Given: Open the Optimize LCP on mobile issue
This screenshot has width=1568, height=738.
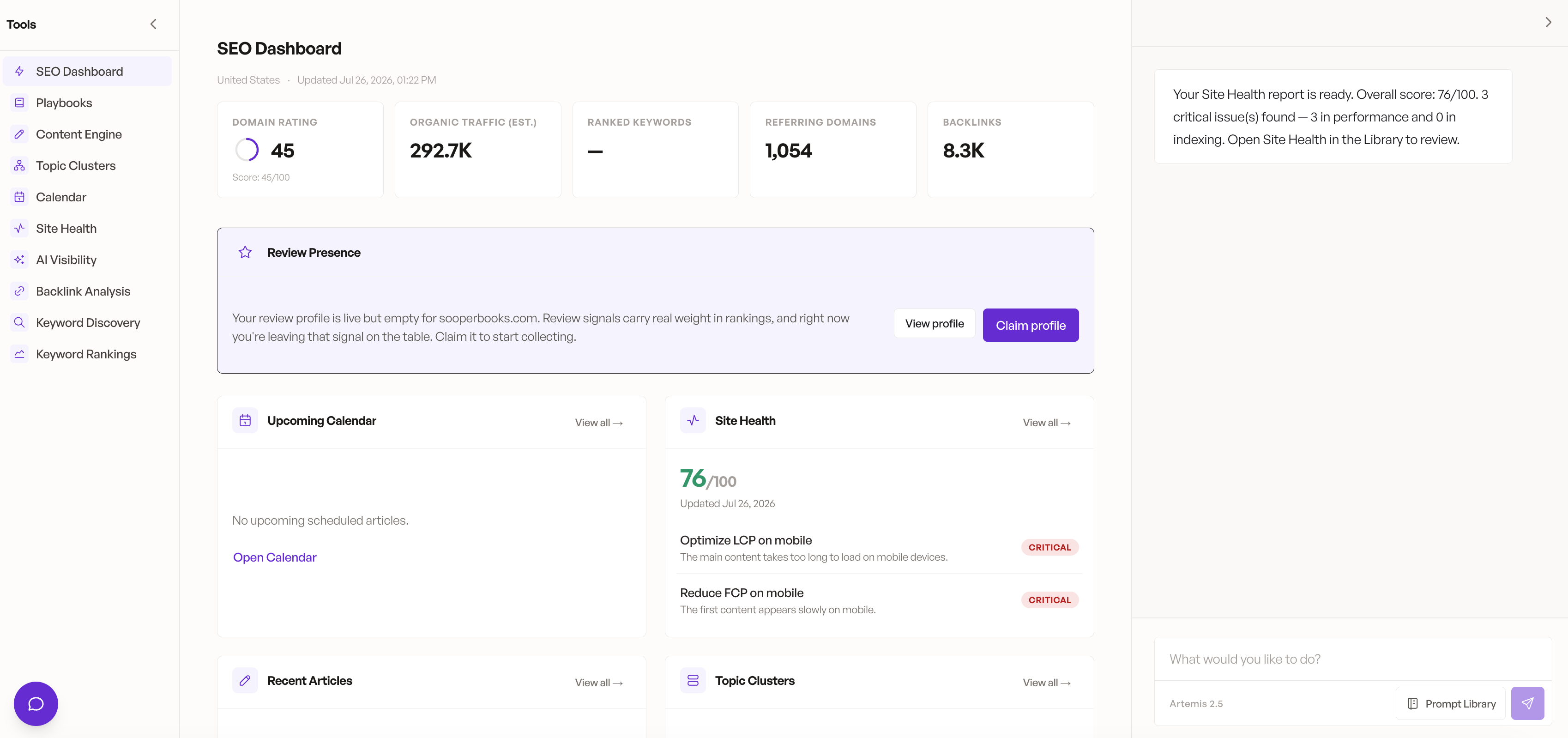Looking at the screenshot, I should [879, 547].
